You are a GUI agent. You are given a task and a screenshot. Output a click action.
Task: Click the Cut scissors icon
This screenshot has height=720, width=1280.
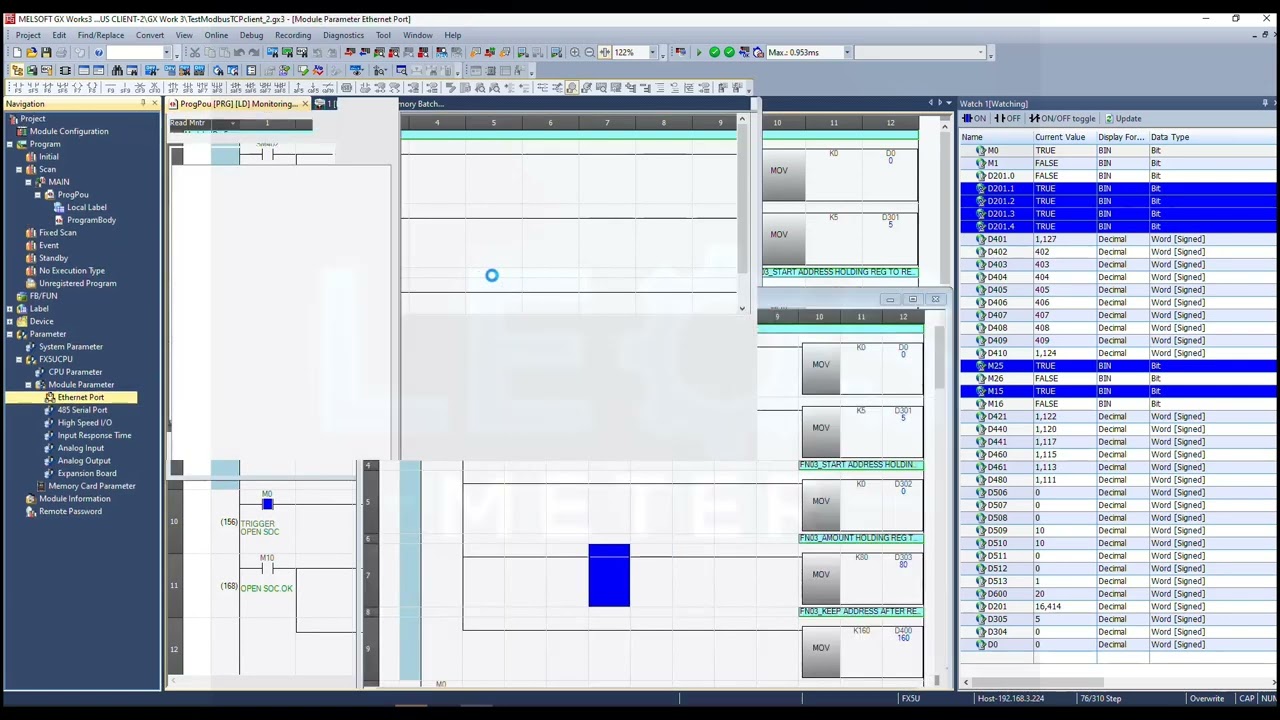click(195, 53)
